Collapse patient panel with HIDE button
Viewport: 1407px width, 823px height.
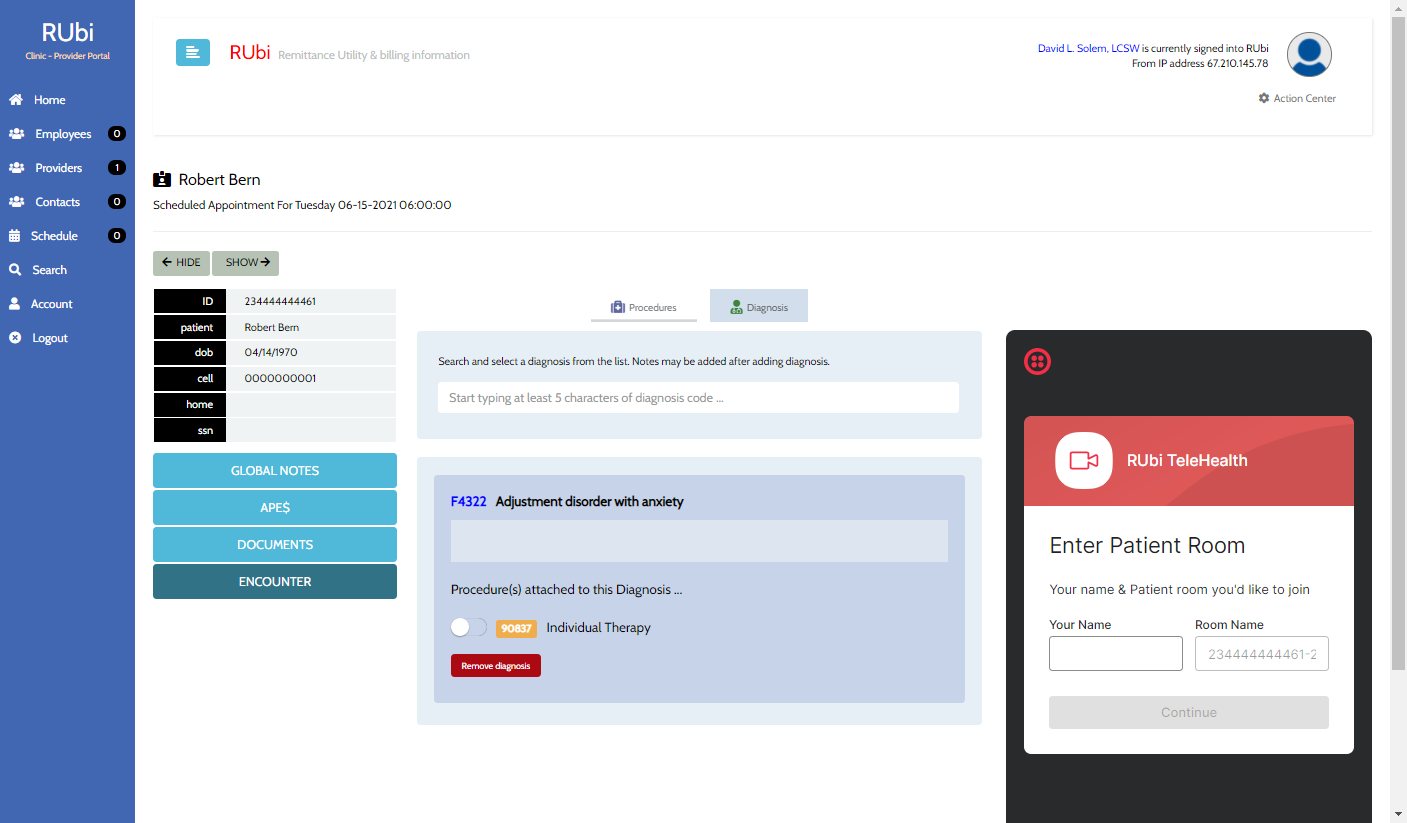(x=181, y=263)
